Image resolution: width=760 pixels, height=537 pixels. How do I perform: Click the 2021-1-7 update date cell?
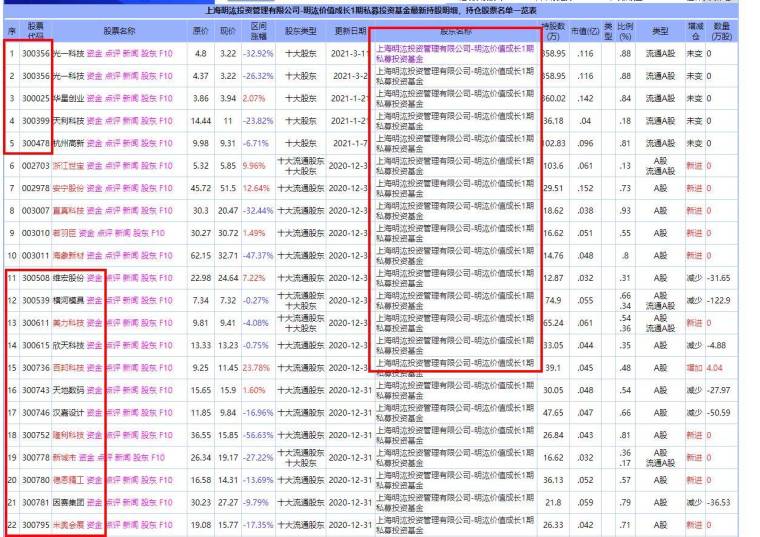[350, 143]
